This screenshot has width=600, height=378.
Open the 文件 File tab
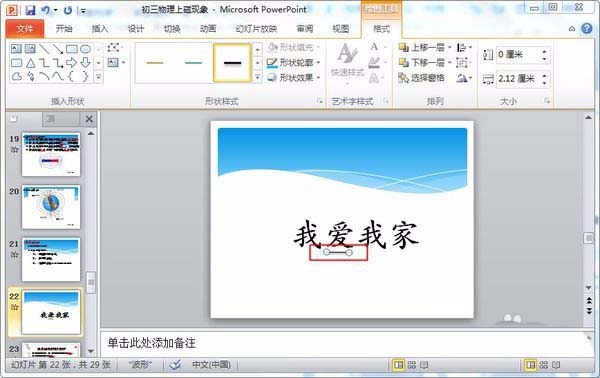pyautogui.click(x=25, y=29)
